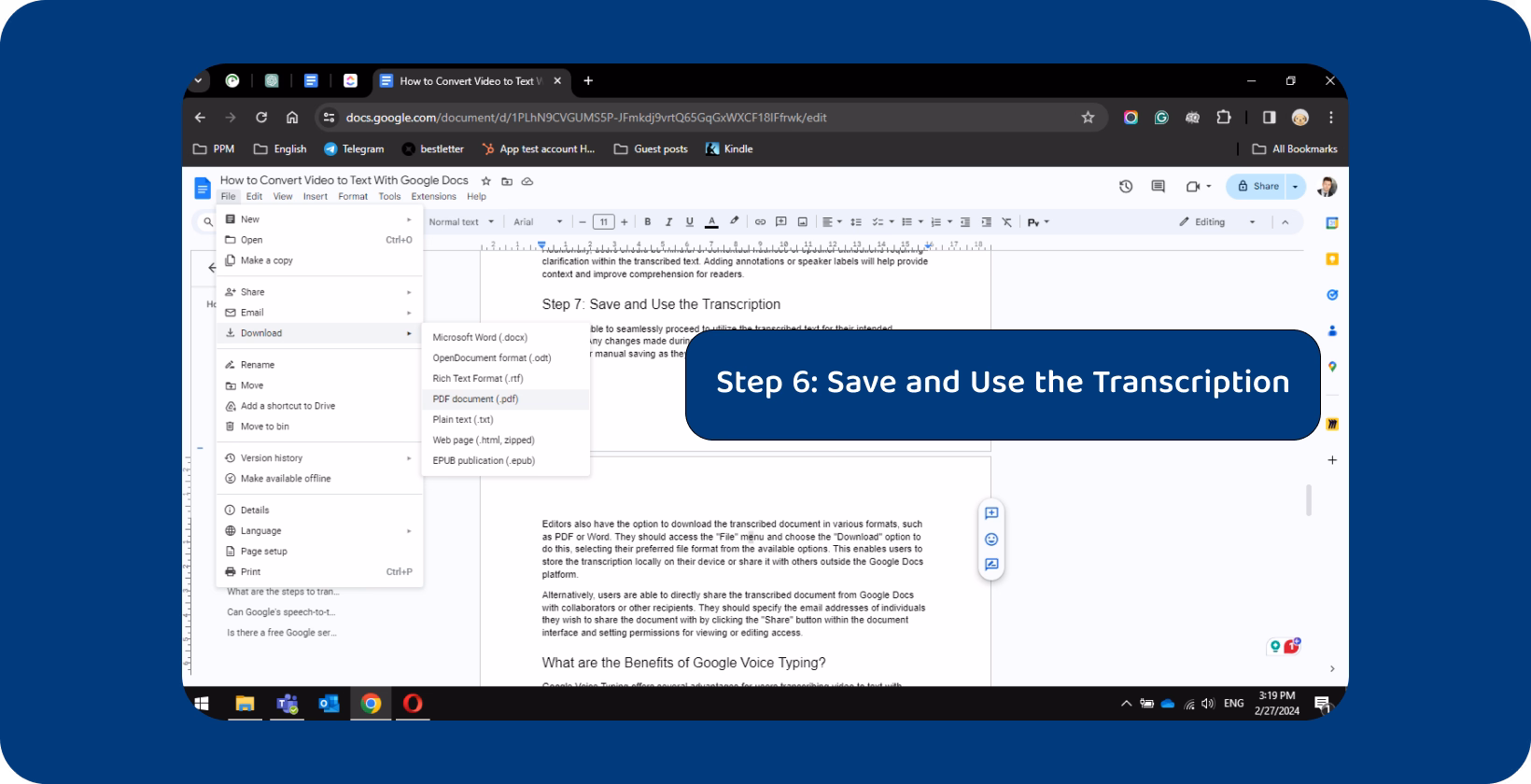
Task: Click the Move to folder icon beside title
Action: [x=507, y=181]
